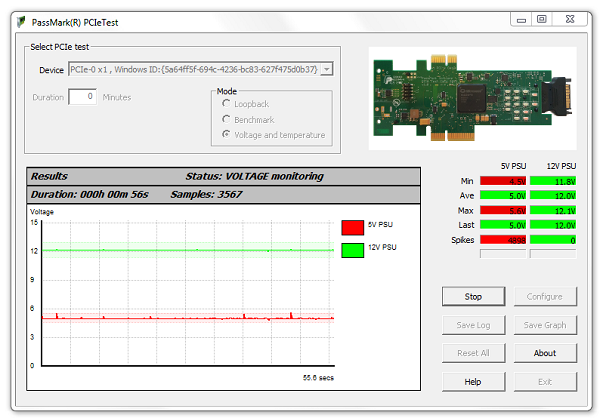Select the Loopback mode radio button
The image size is (600, 418).
pyautogui.click(x=226, y=103)
